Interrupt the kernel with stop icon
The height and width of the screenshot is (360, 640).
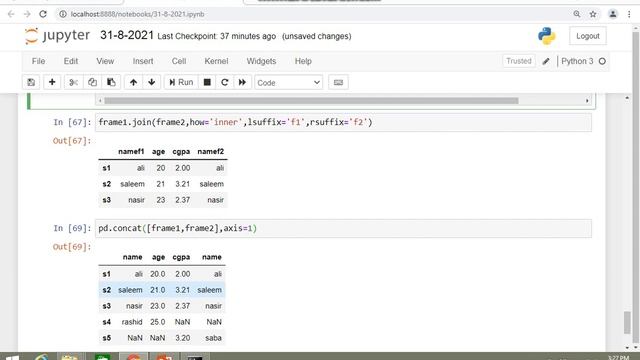tap(207, 82)
